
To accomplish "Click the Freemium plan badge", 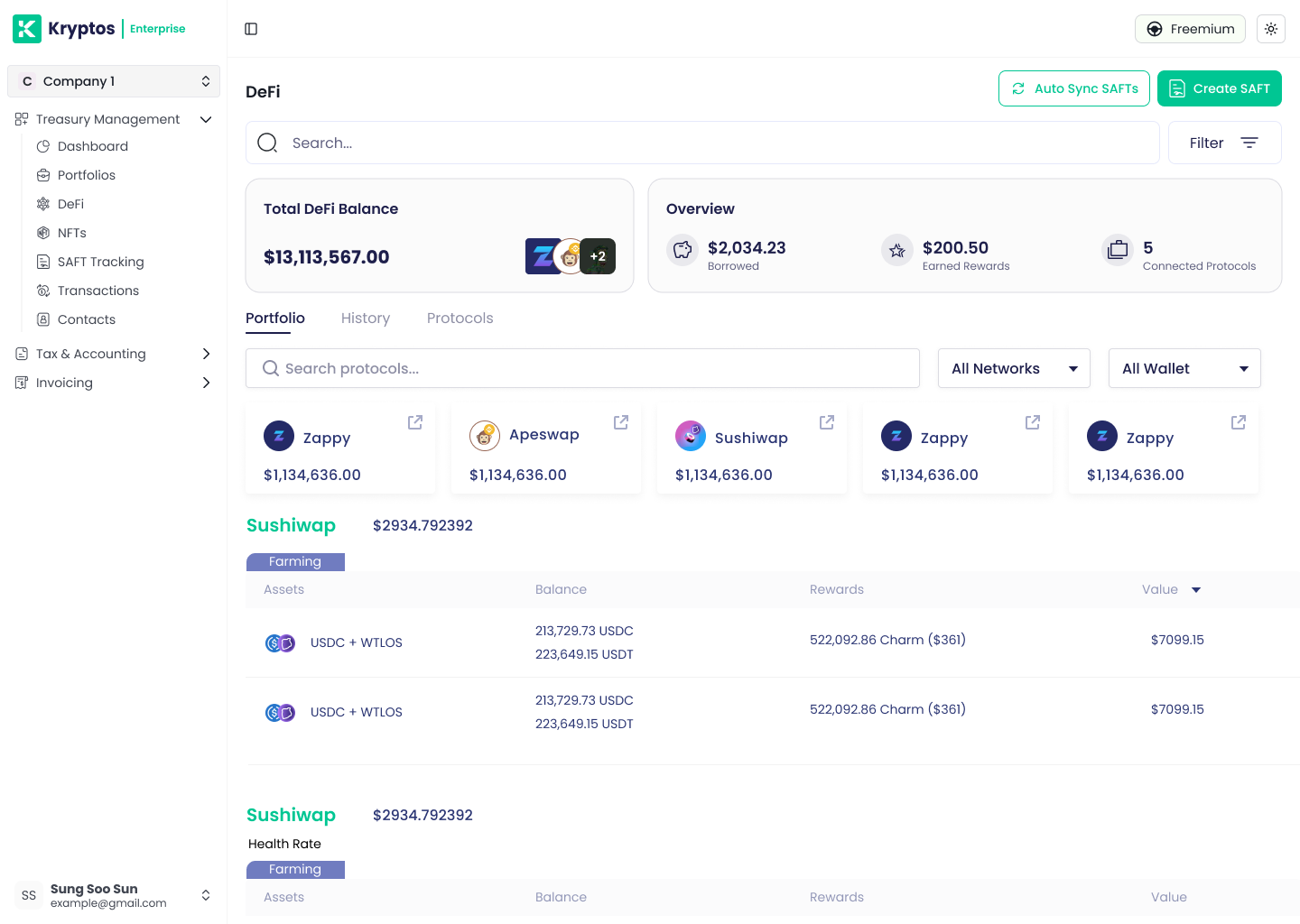I will 1190,29.
